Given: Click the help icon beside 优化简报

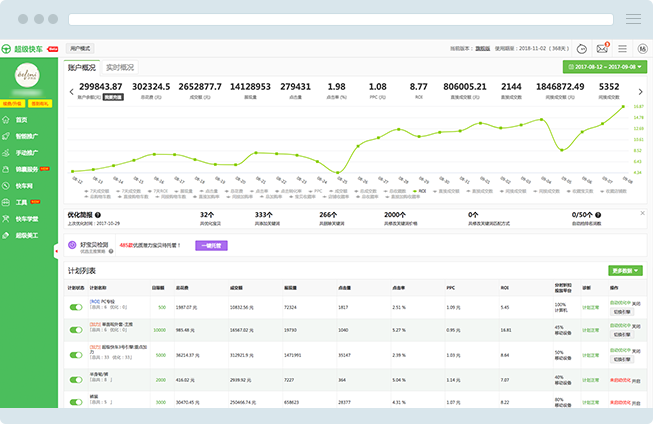Looking at the screenshot, I should click(x=98, y=214).
